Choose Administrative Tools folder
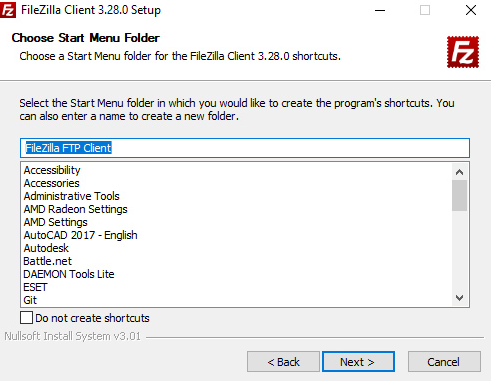491x381 pixels. [72, 196]
